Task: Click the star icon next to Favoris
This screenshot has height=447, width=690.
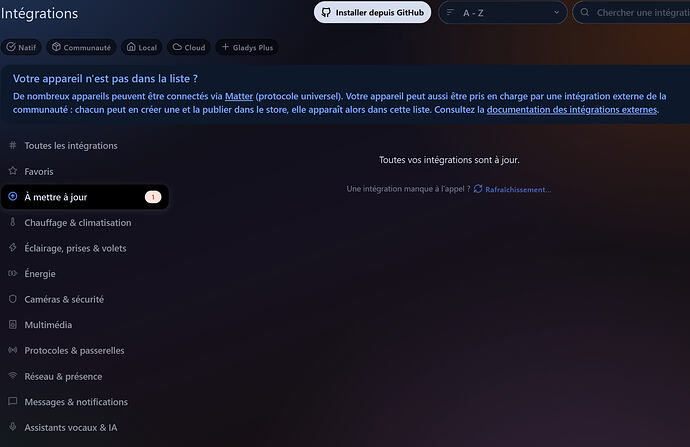Action: 13,171
